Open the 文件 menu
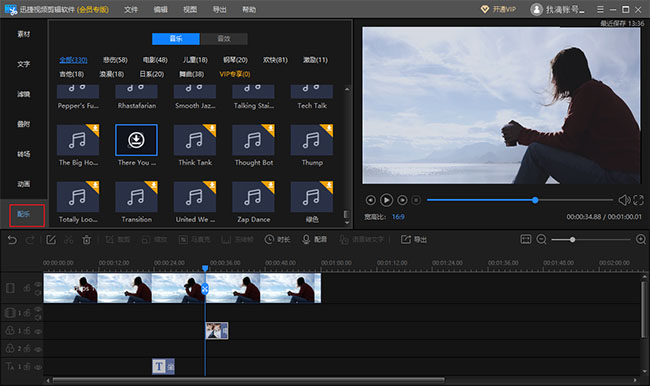 point(131,10)
